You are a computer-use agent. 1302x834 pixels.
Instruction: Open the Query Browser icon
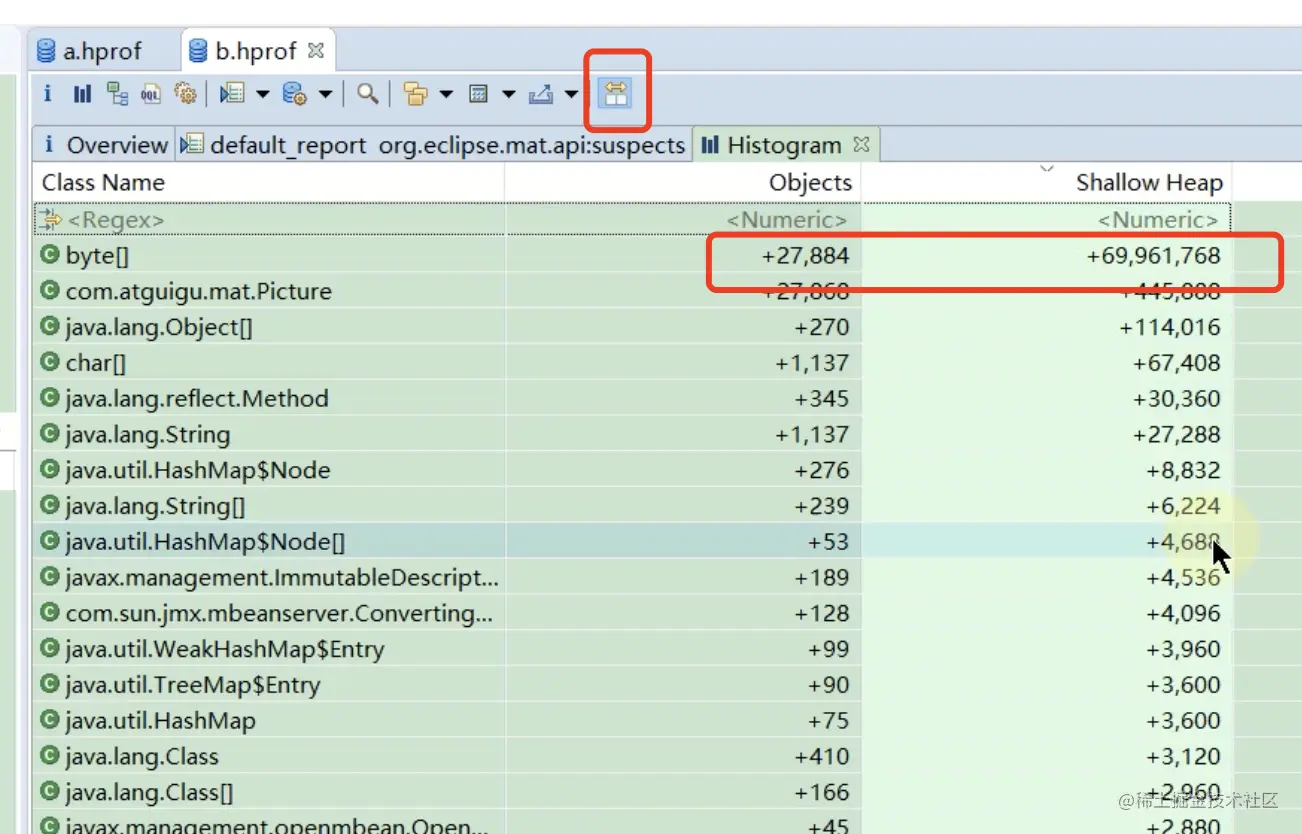294,94
